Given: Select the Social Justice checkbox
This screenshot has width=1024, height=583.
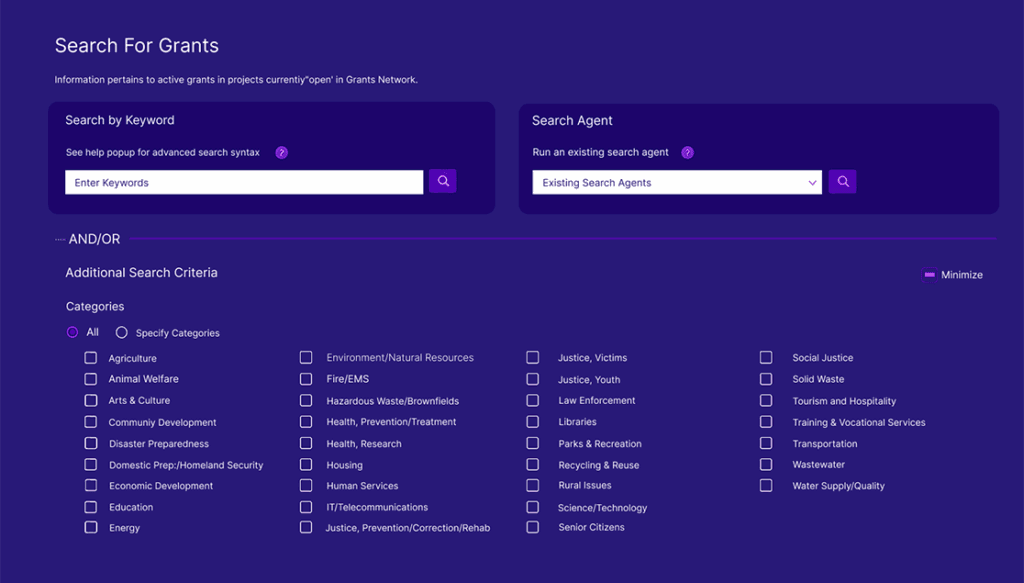Looking at the screenshot, I should point(766,357).
